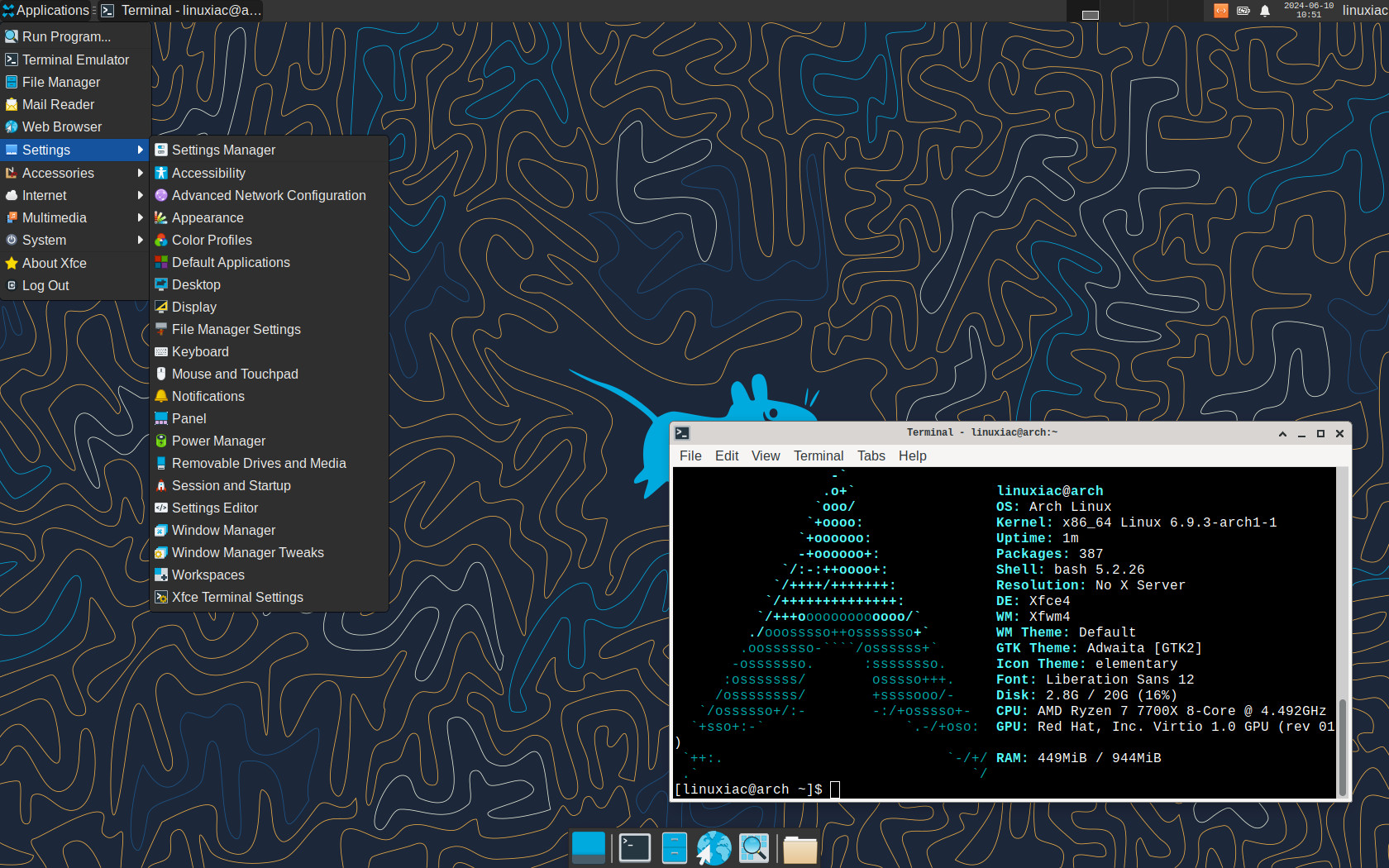The height and width of the screenshot is (868, 1389).
Task: Open file manager cabinet icon in dock
Action: click(675, 848)
